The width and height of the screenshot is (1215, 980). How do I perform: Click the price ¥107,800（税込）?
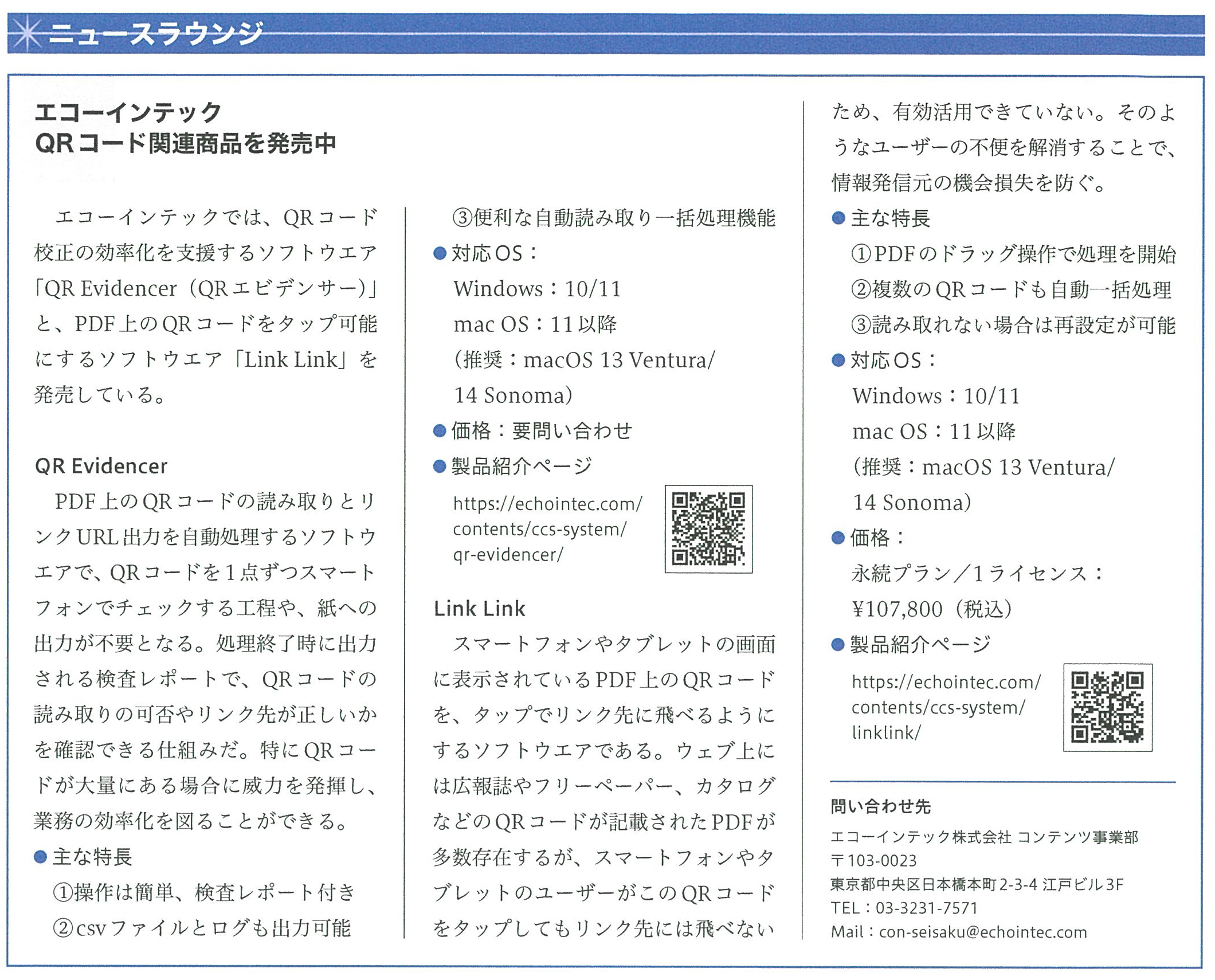point(932,609)
